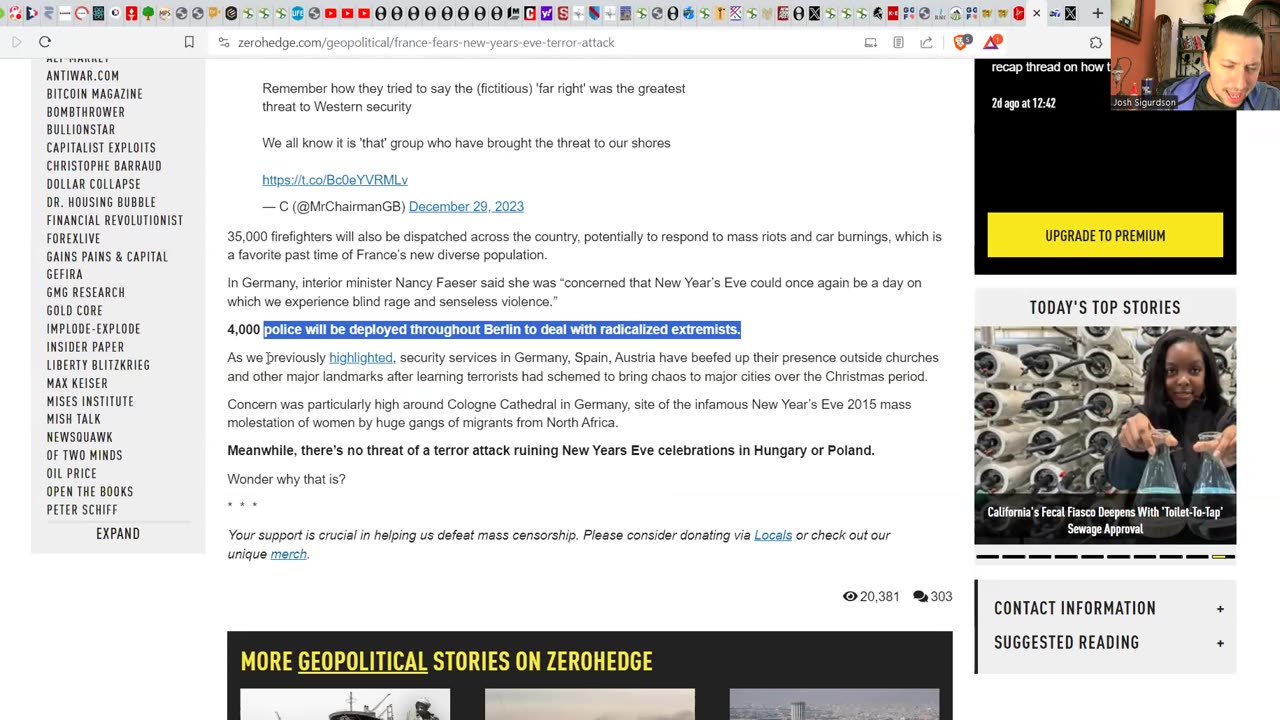The height and width of the screenshot is (720, 1280).
Task: Click the 'Today's Top Stories' heading
Action: point(1105,307)
